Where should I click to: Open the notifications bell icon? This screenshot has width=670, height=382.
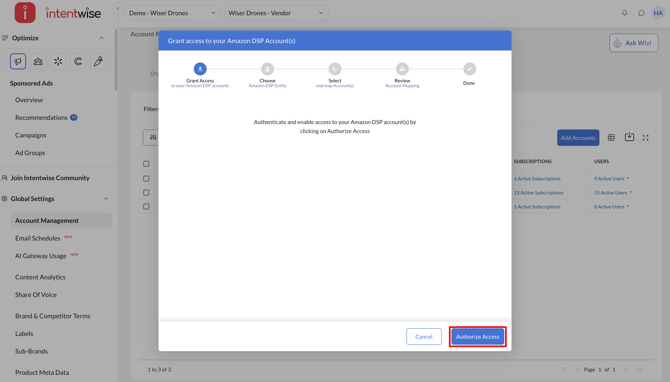625,13
